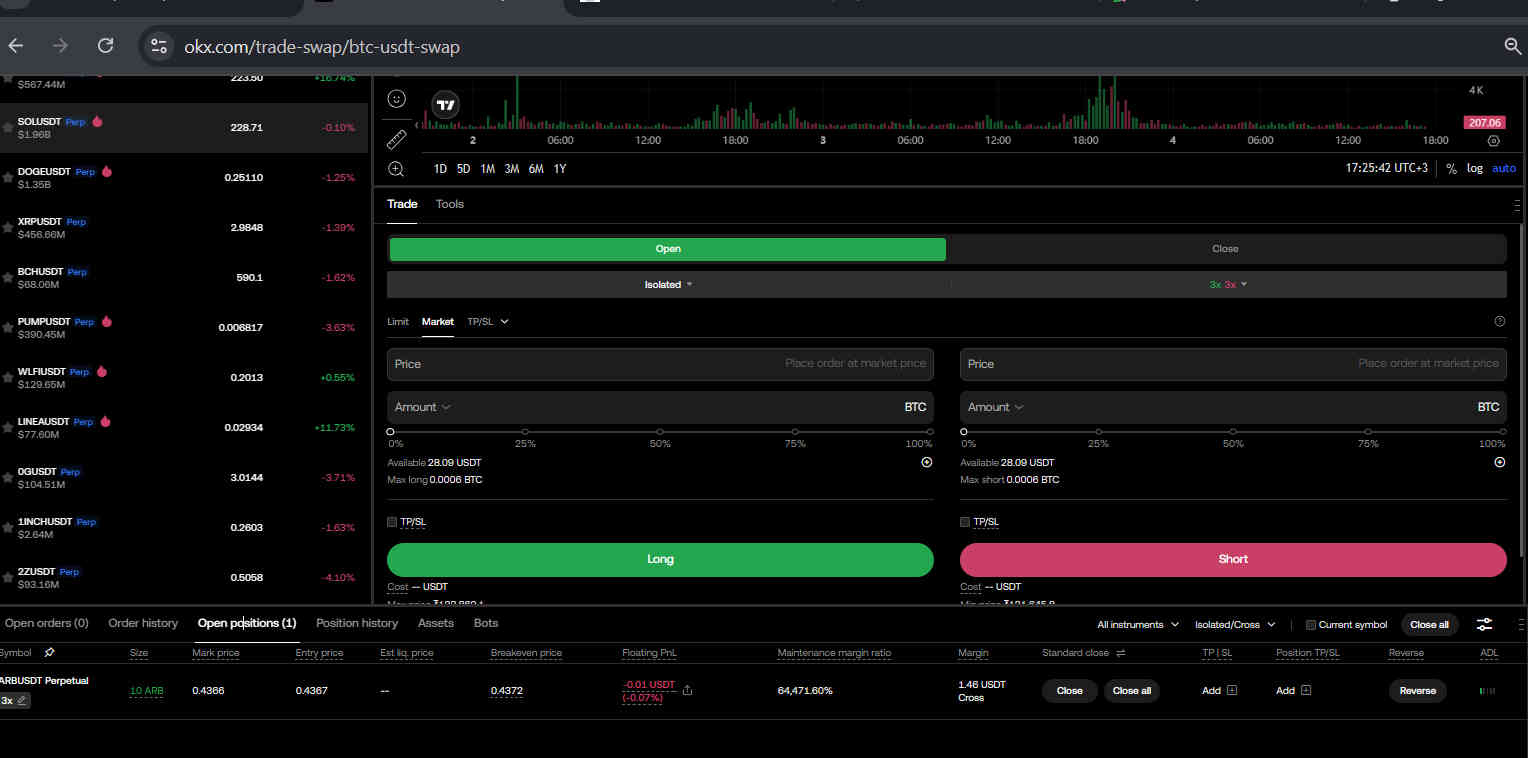The width and height of the screenshot is (1528, 758).
Task: Select the chart ruler measure tool
Action: pyautogui.click(x=396, y=139)
